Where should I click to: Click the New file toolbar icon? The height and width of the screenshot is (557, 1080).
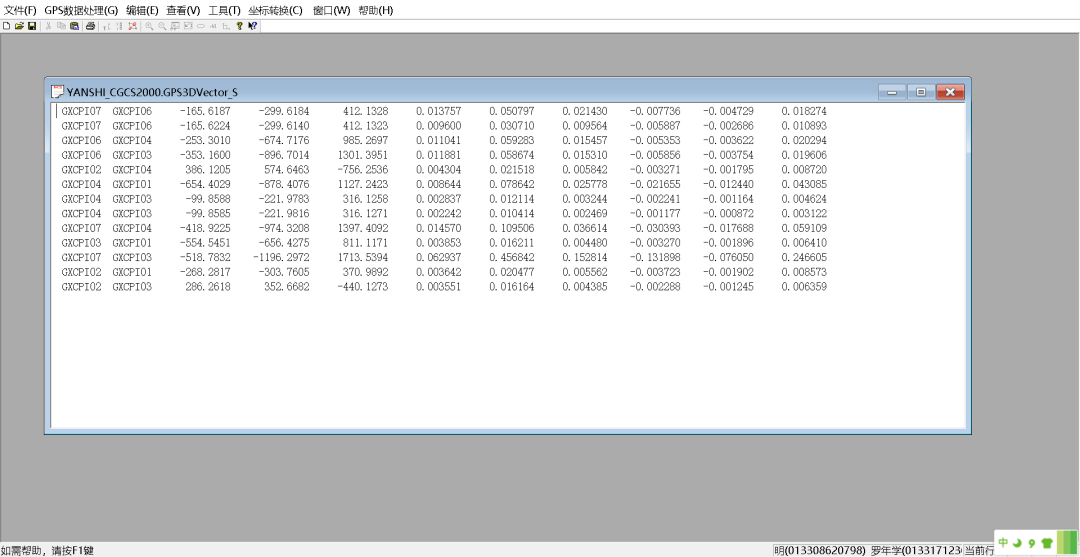pyautogui.click(x=6, y=26)
